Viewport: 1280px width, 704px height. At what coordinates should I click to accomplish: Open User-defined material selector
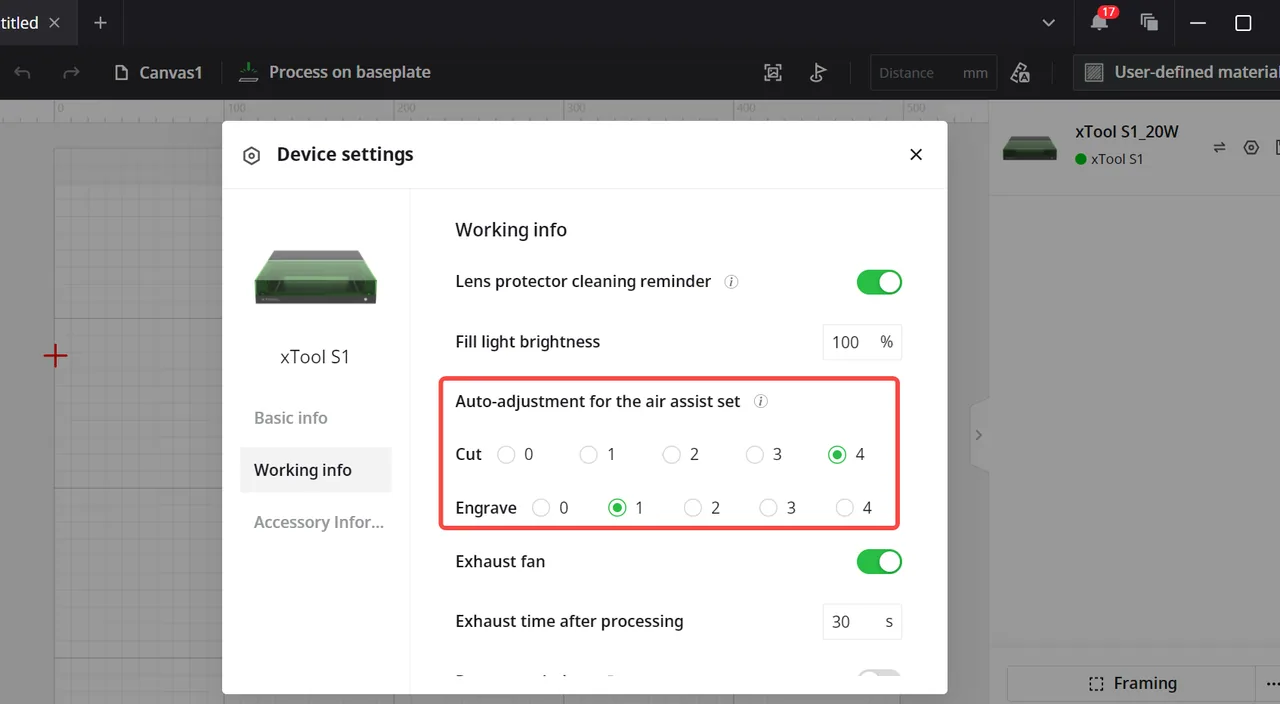tap(1177, 72)
